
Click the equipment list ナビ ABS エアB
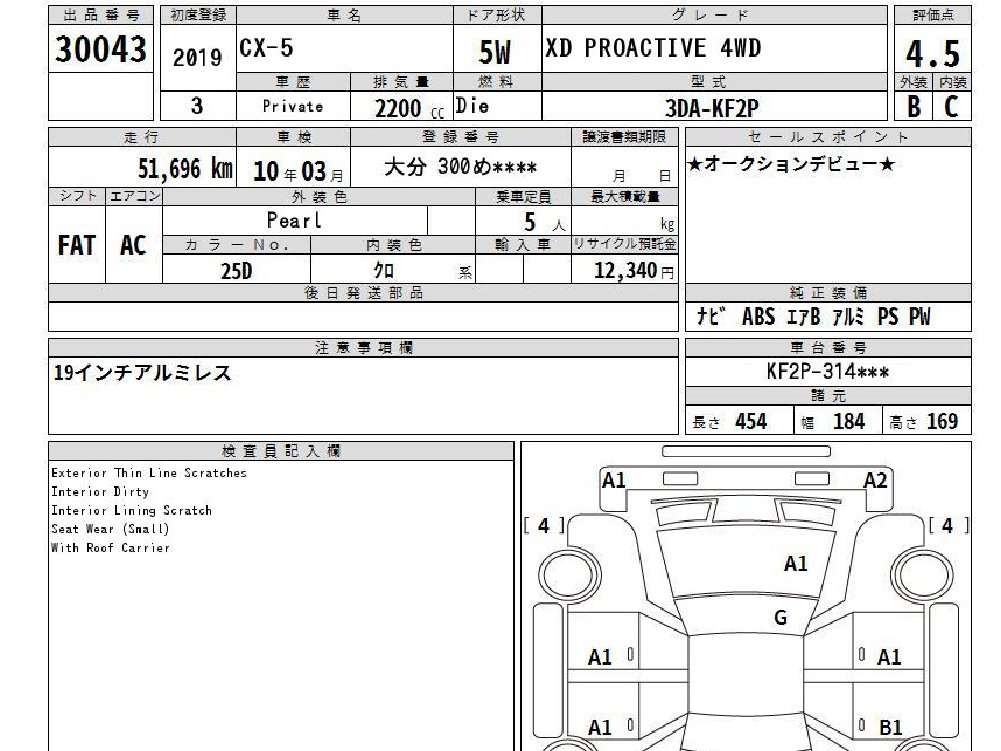813,316
